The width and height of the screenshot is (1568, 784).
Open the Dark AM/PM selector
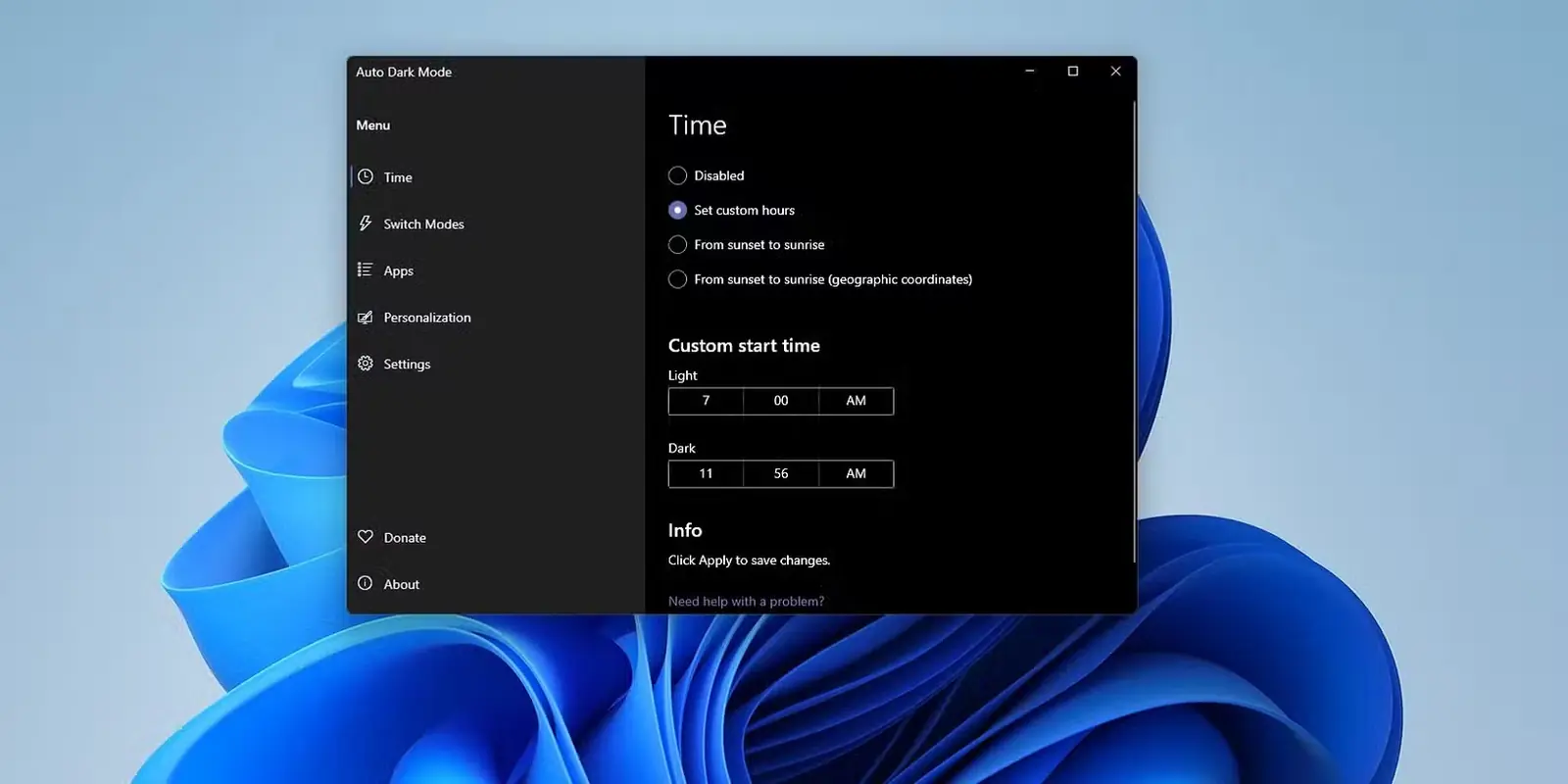[856, 473]
